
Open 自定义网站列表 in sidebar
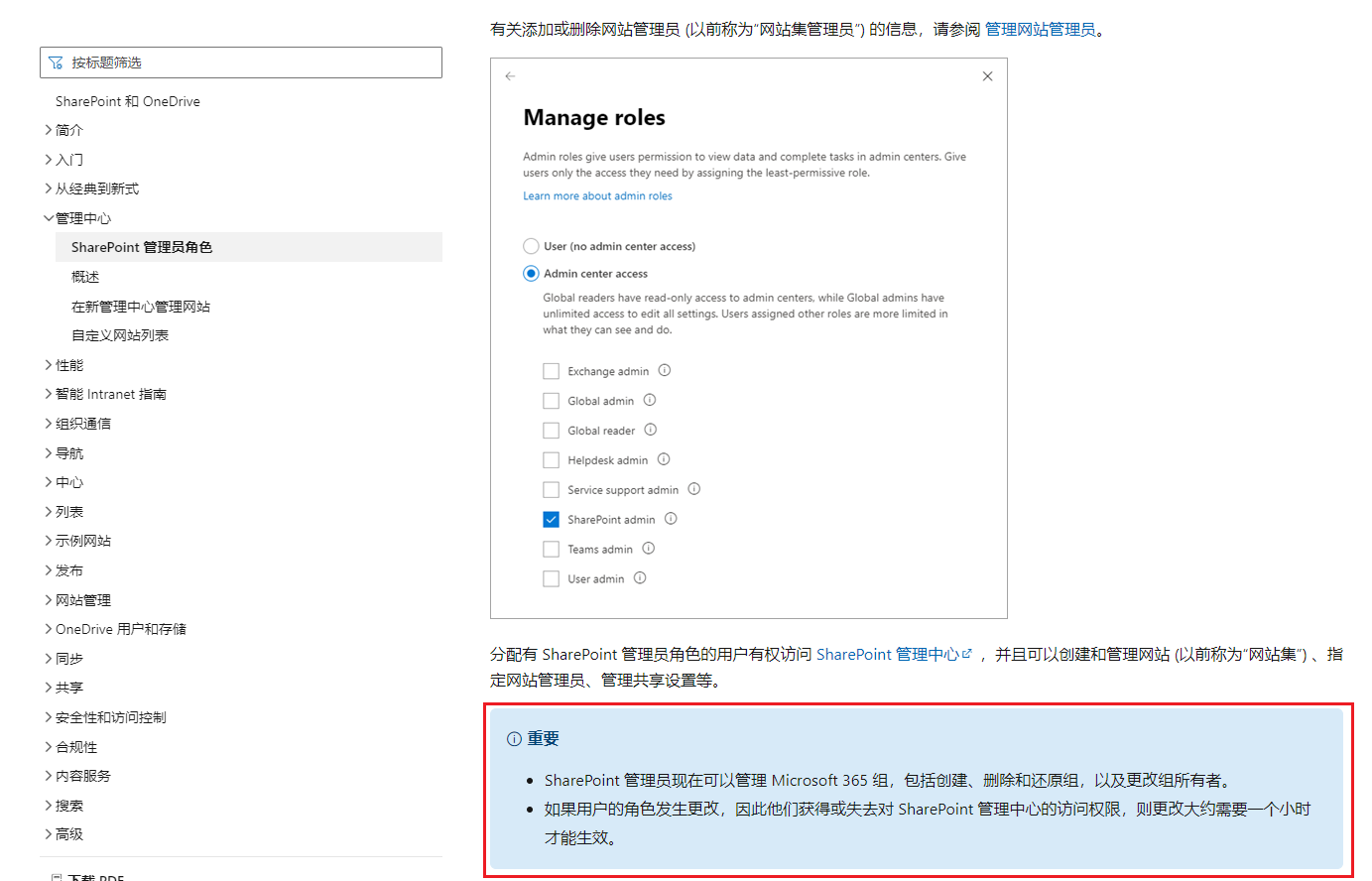coord(120,335)
